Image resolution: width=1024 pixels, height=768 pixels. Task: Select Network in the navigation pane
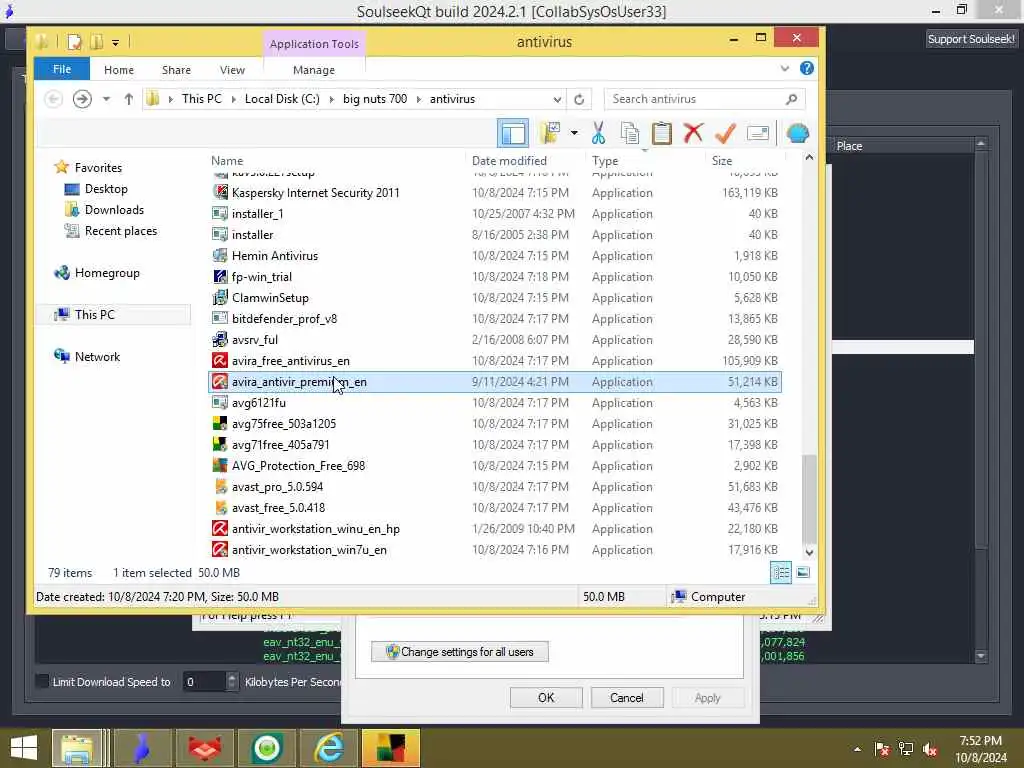tap(97, 357)
